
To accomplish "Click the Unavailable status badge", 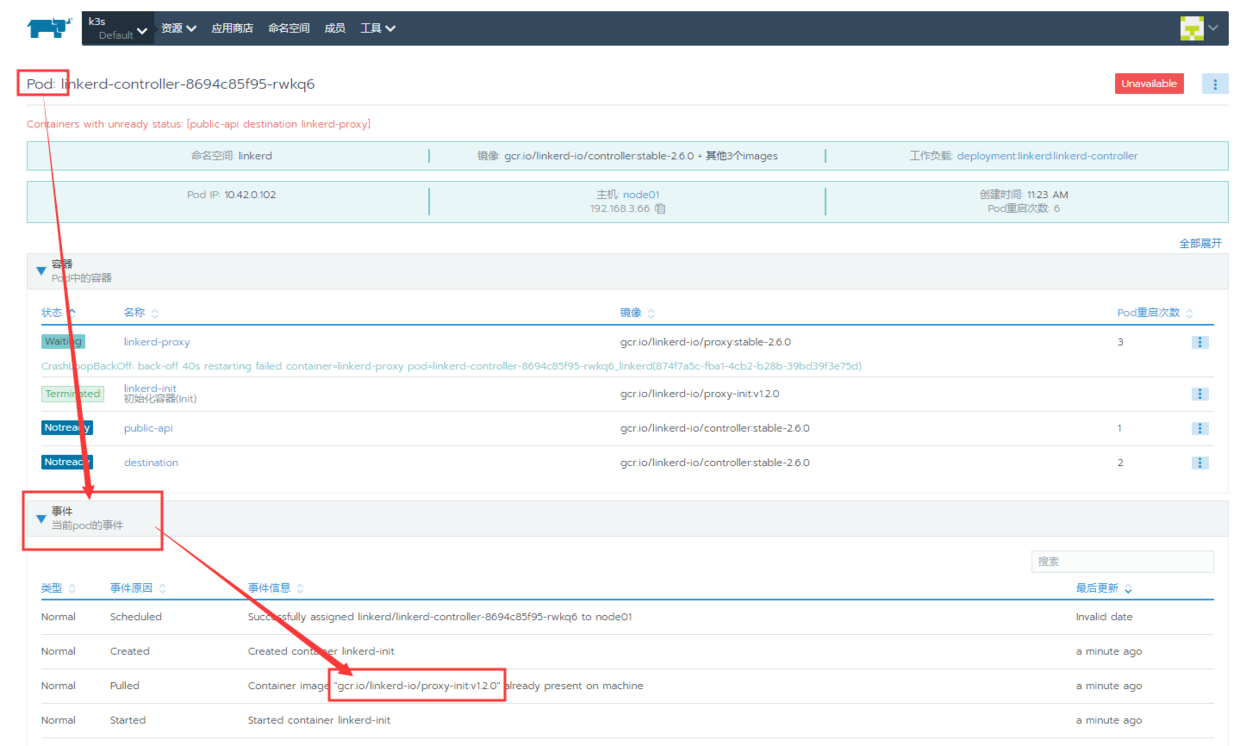I will (1149, 84).
